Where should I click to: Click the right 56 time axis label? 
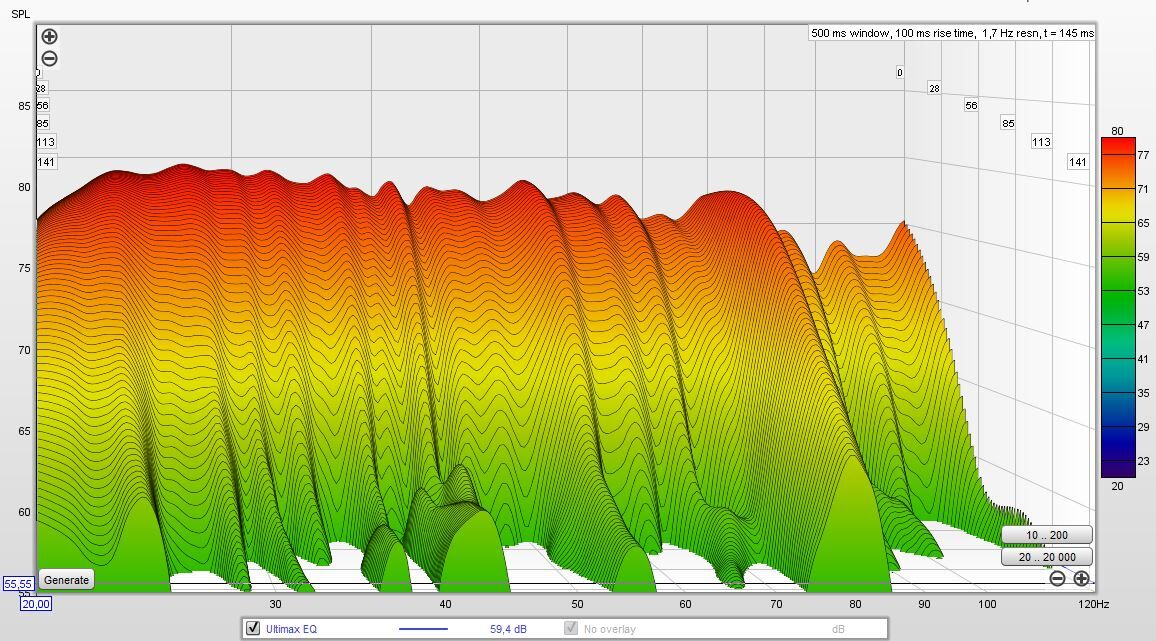[971, 105]
